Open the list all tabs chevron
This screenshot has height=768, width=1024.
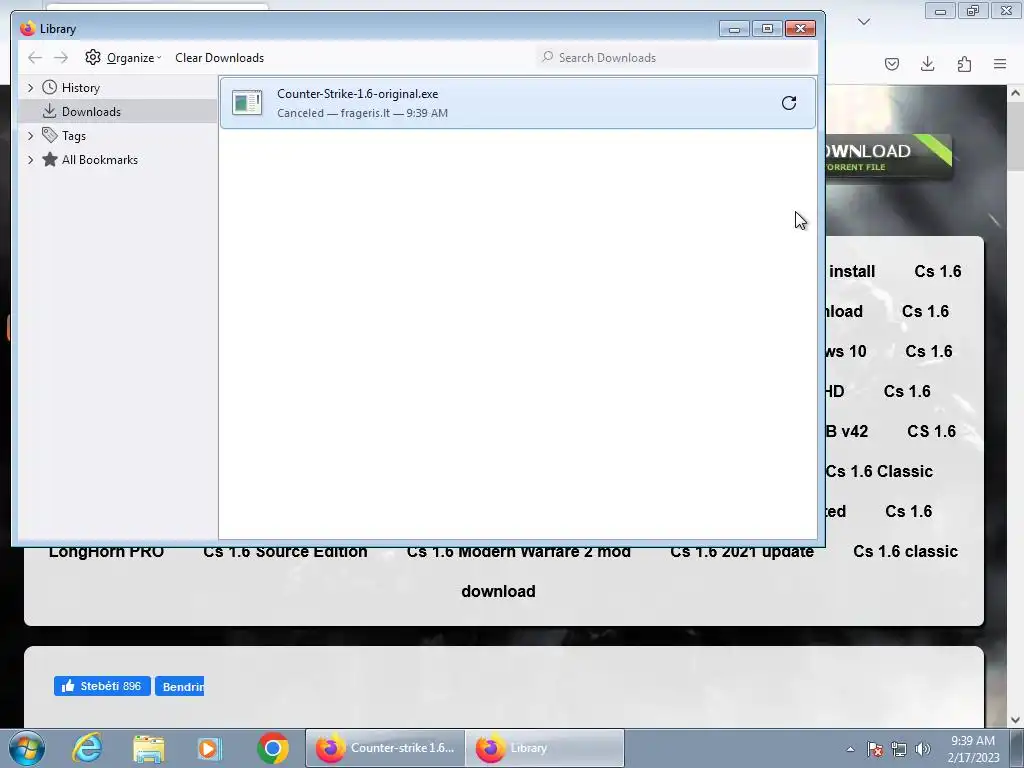(864, 22)
